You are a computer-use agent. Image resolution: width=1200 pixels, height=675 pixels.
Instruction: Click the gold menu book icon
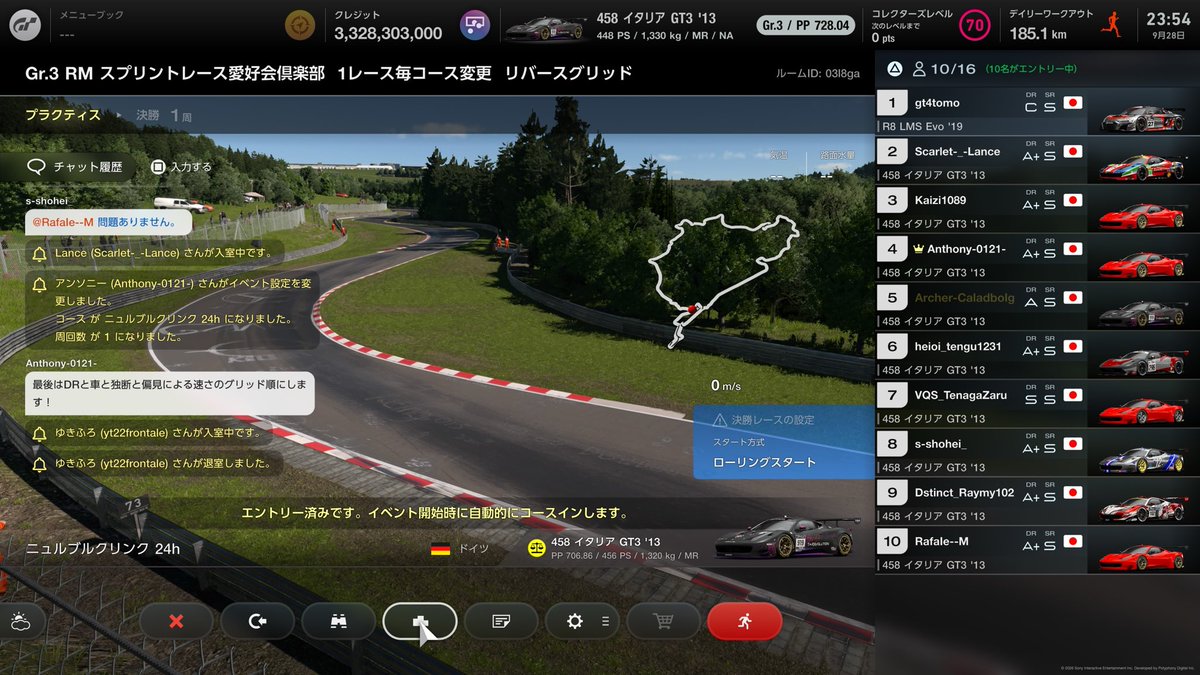[298, 24]
